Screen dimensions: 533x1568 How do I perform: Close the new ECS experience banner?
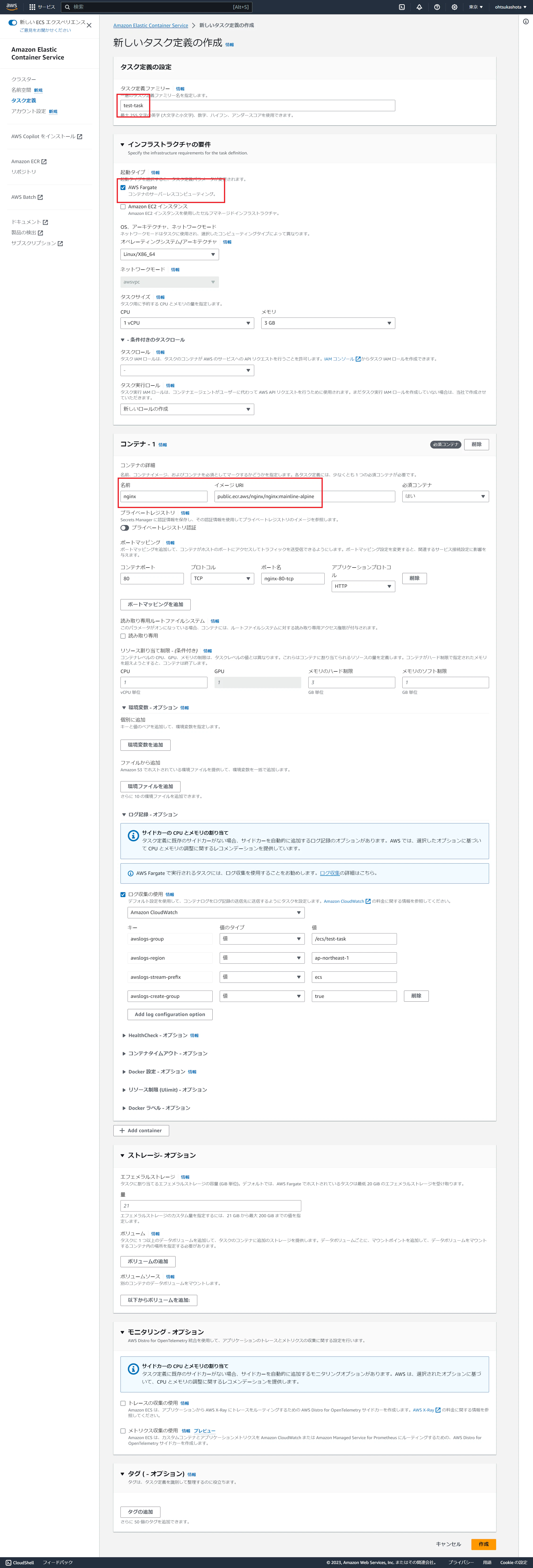tap(89, 25)
